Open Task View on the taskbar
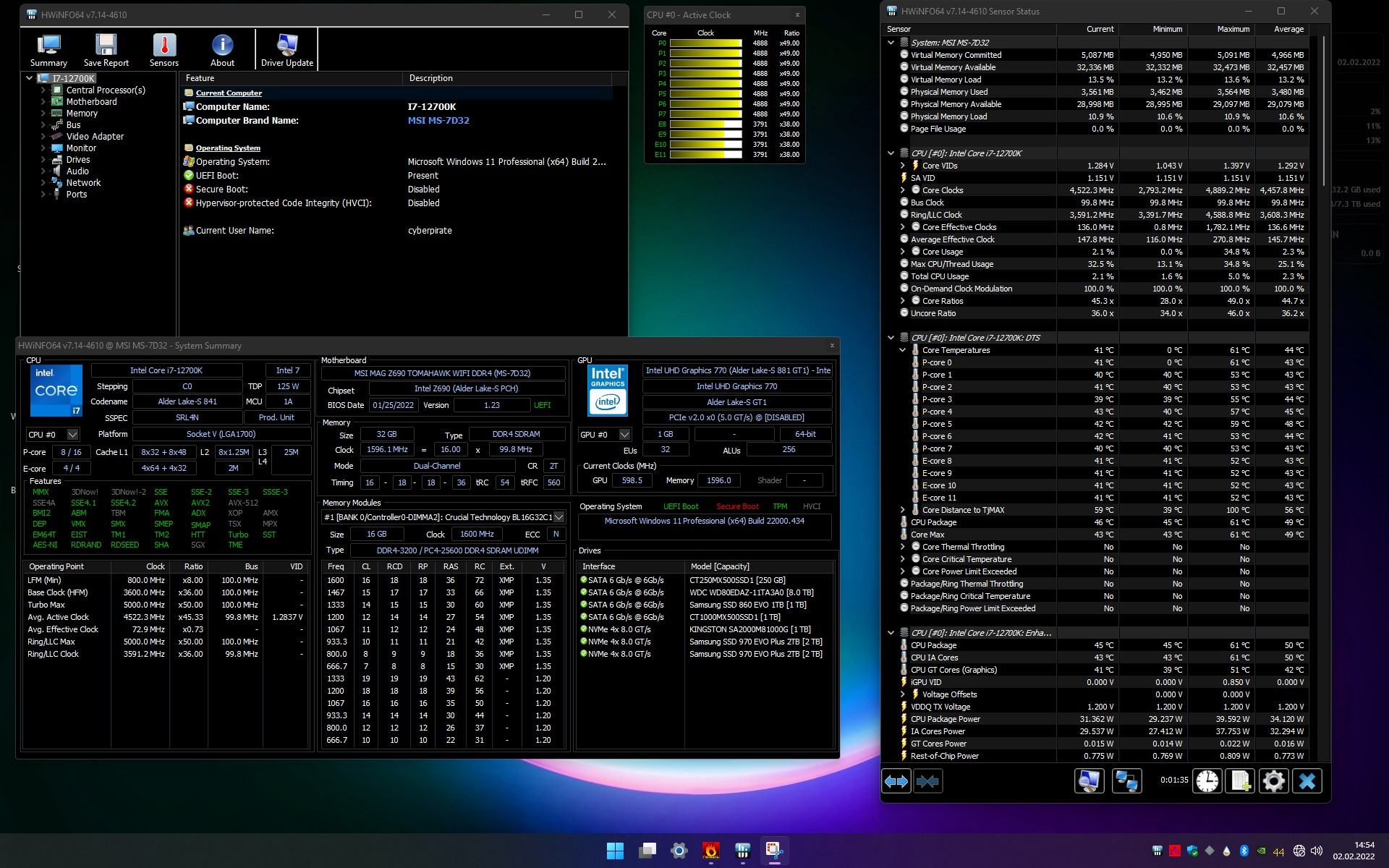Screen dimensions: 1389x868 click(x=647, y=851)
